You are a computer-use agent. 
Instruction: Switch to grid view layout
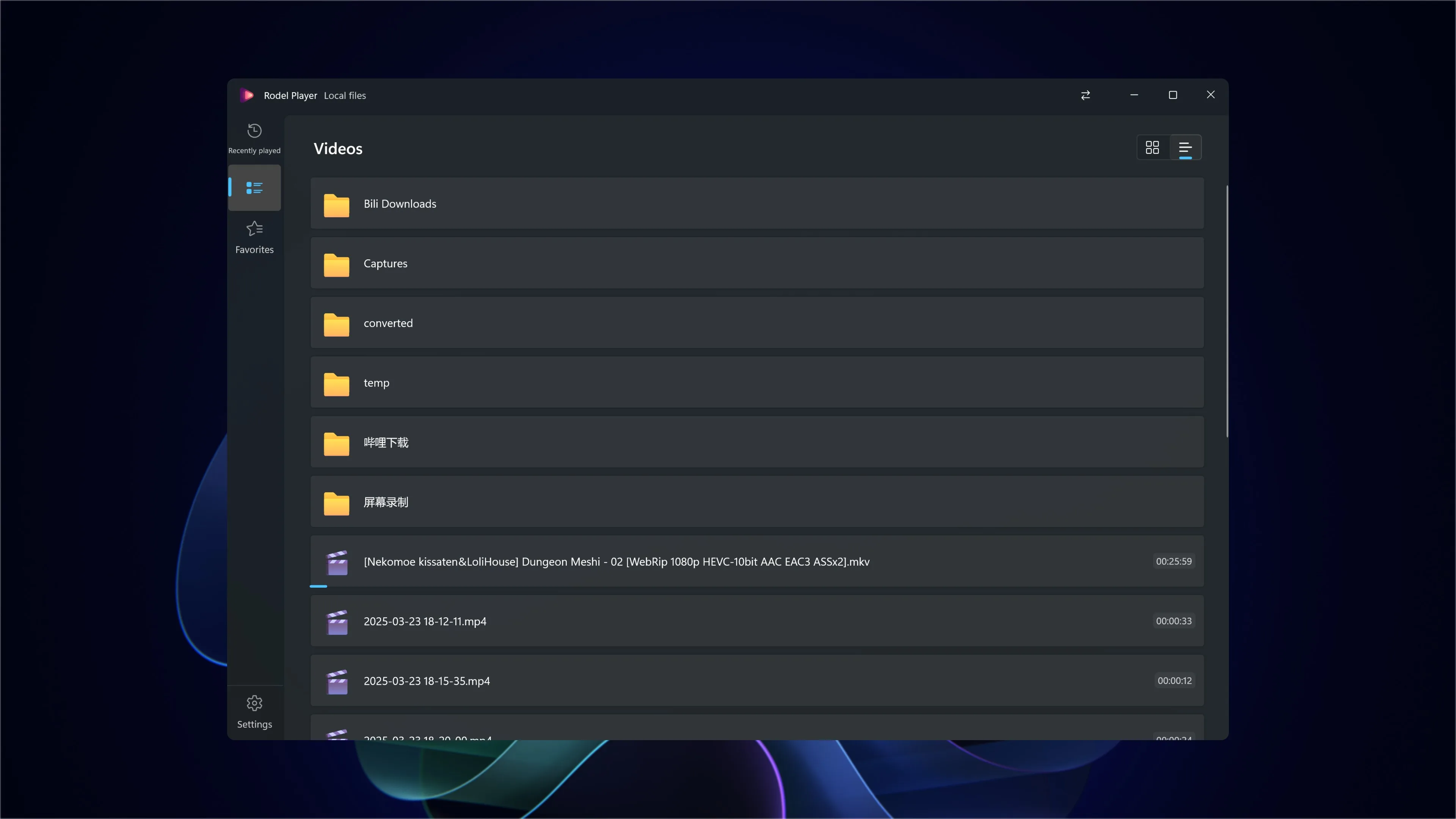pos(1152,147)
